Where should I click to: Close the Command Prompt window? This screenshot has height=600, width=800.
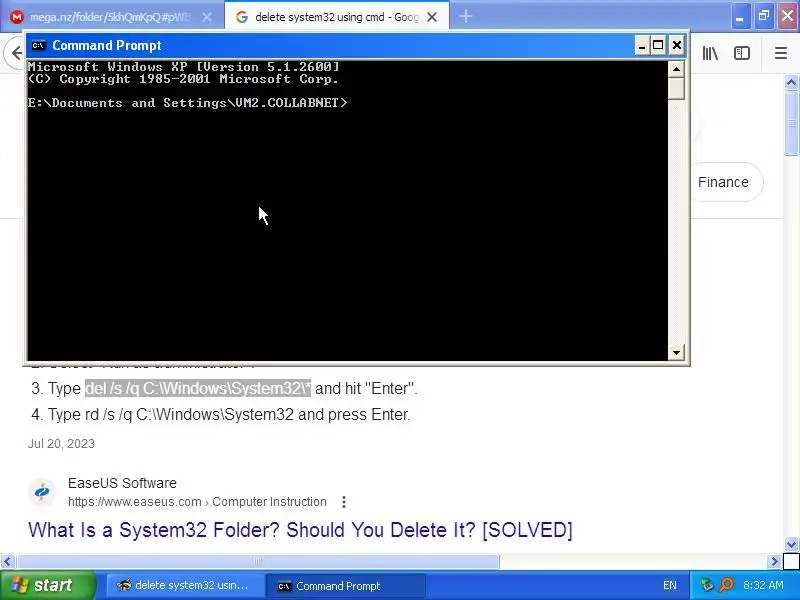coord(677,45)
